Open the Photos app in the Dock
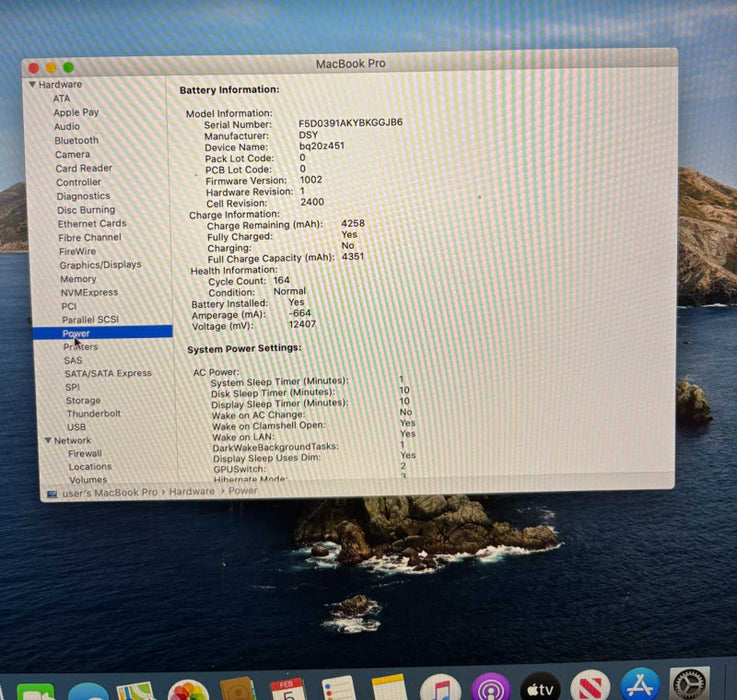Screen dimensions: 737x700 tap(188, 690)
